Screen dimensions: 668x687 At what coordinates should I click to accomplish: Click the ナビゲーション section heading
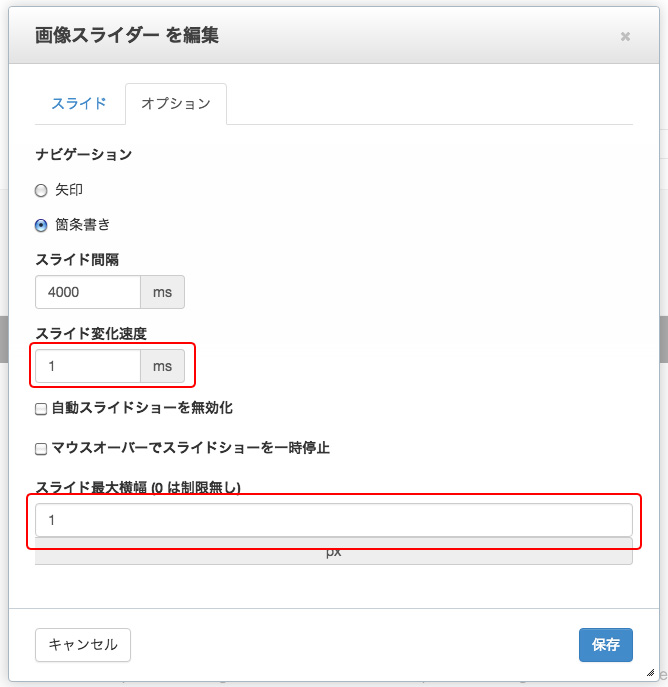click(x=84, y=154)
